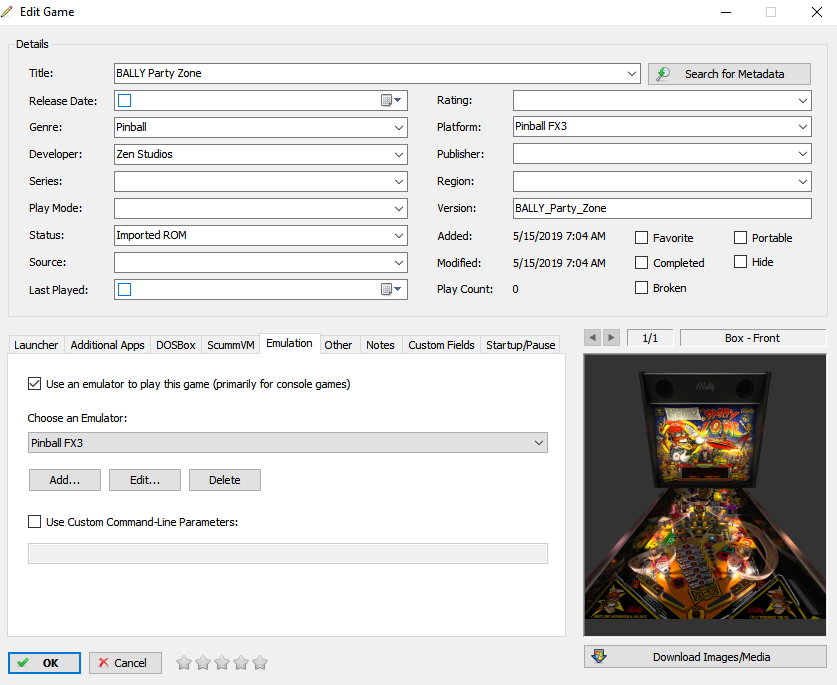The width and height of the screenshot is (837, 685).
Task: Open the Rating dropdown
Action: (803, 100)
